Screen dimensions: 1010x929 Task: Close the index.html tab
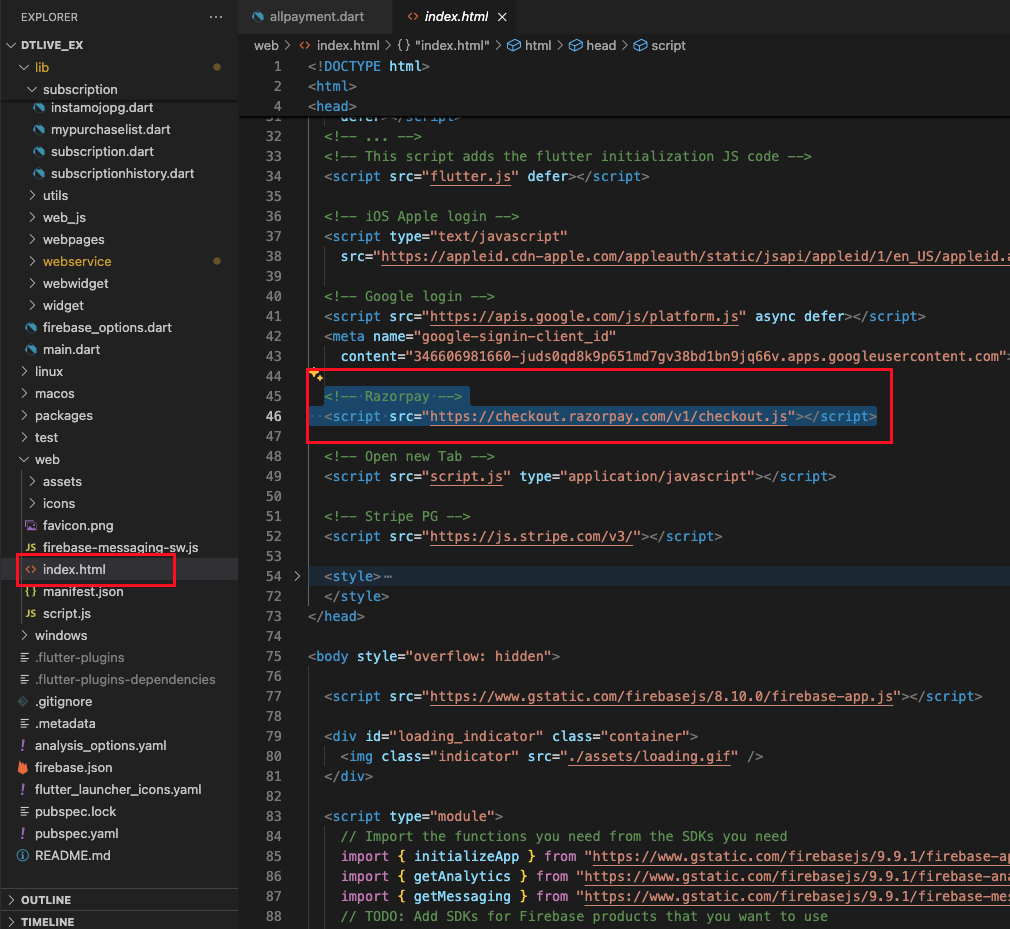pyautogui.click(x=502, y=17)
